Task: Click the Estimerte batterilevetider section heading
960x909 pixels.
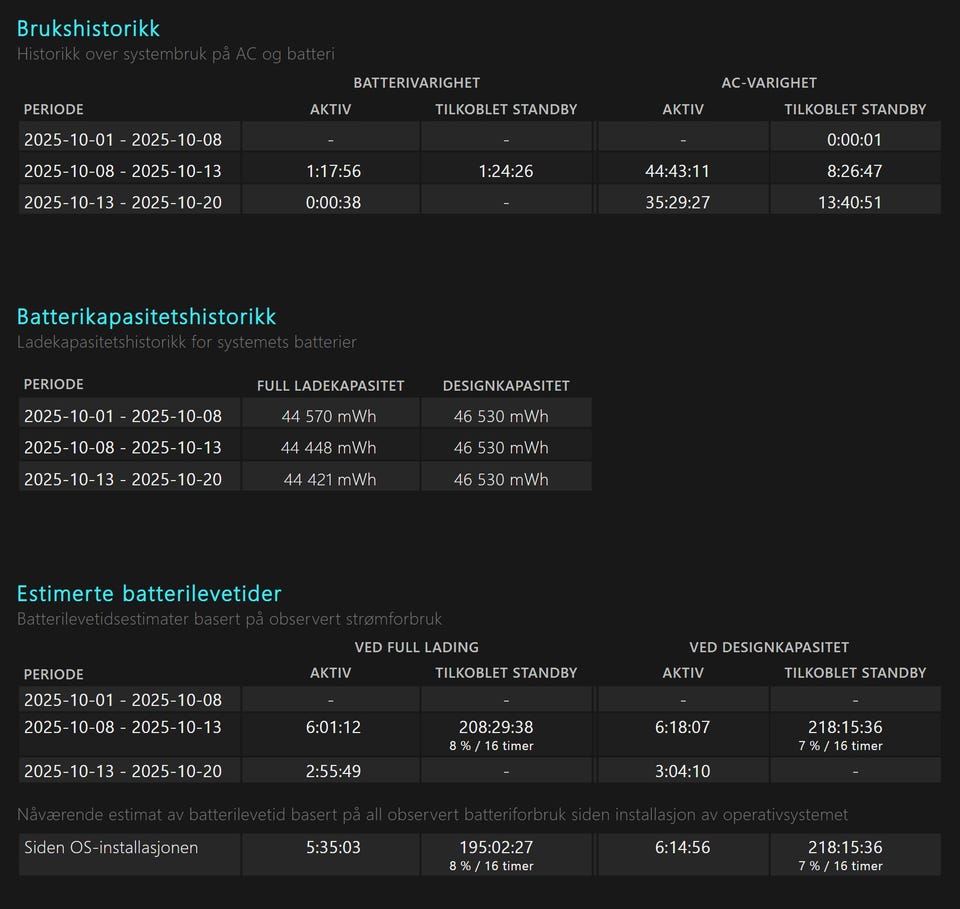Action: (x=149, y=594)
